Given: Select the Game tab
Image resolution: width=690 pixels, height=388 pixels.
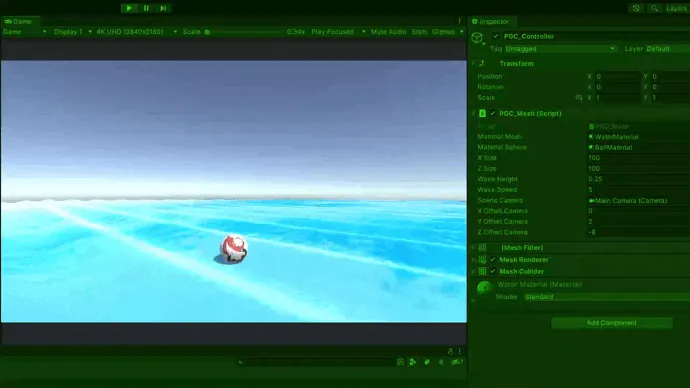Looking at the screenshot, I should pyautogui.click(x=18, y=21).
